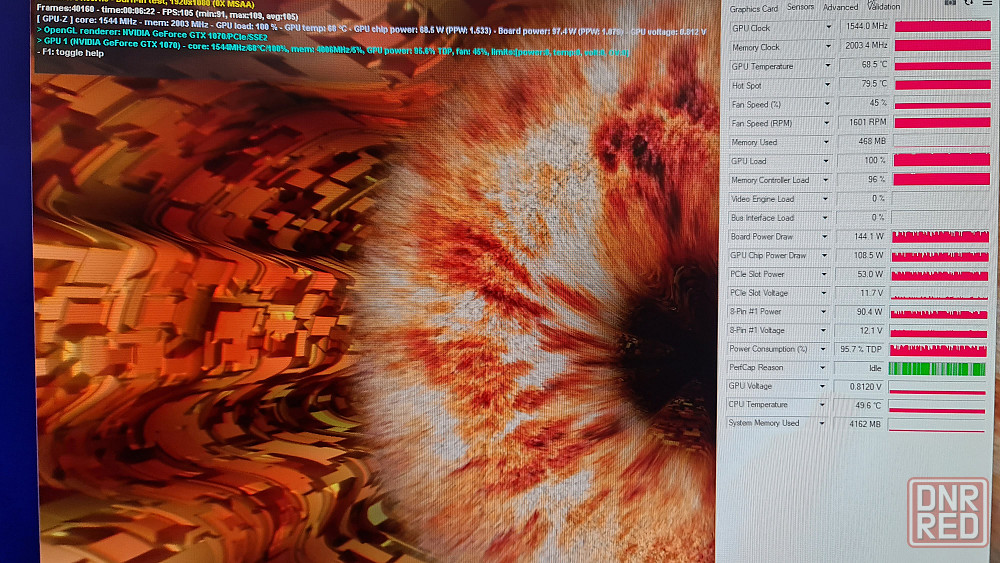Screen dimensions: 1000x563
Task: Open the PerfCap Reason dropdown
Action: pos(827,368)
